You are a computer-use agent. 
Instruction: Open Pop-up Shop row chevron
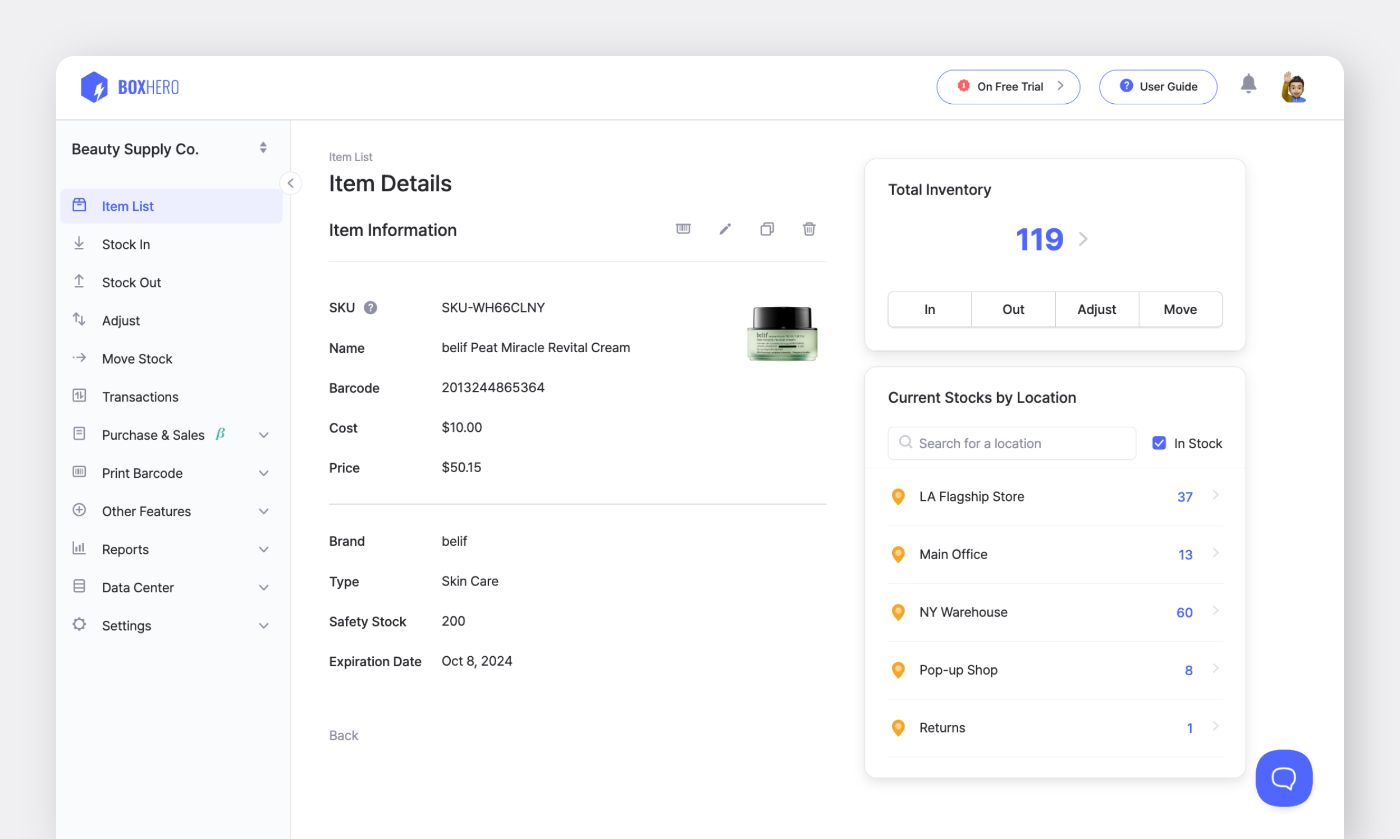(1215, 670)
